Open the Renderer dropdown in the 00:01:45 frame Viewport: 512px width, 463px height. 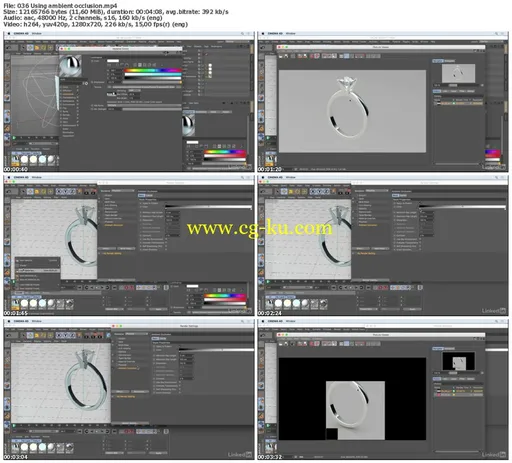click(x=124, y=191)
